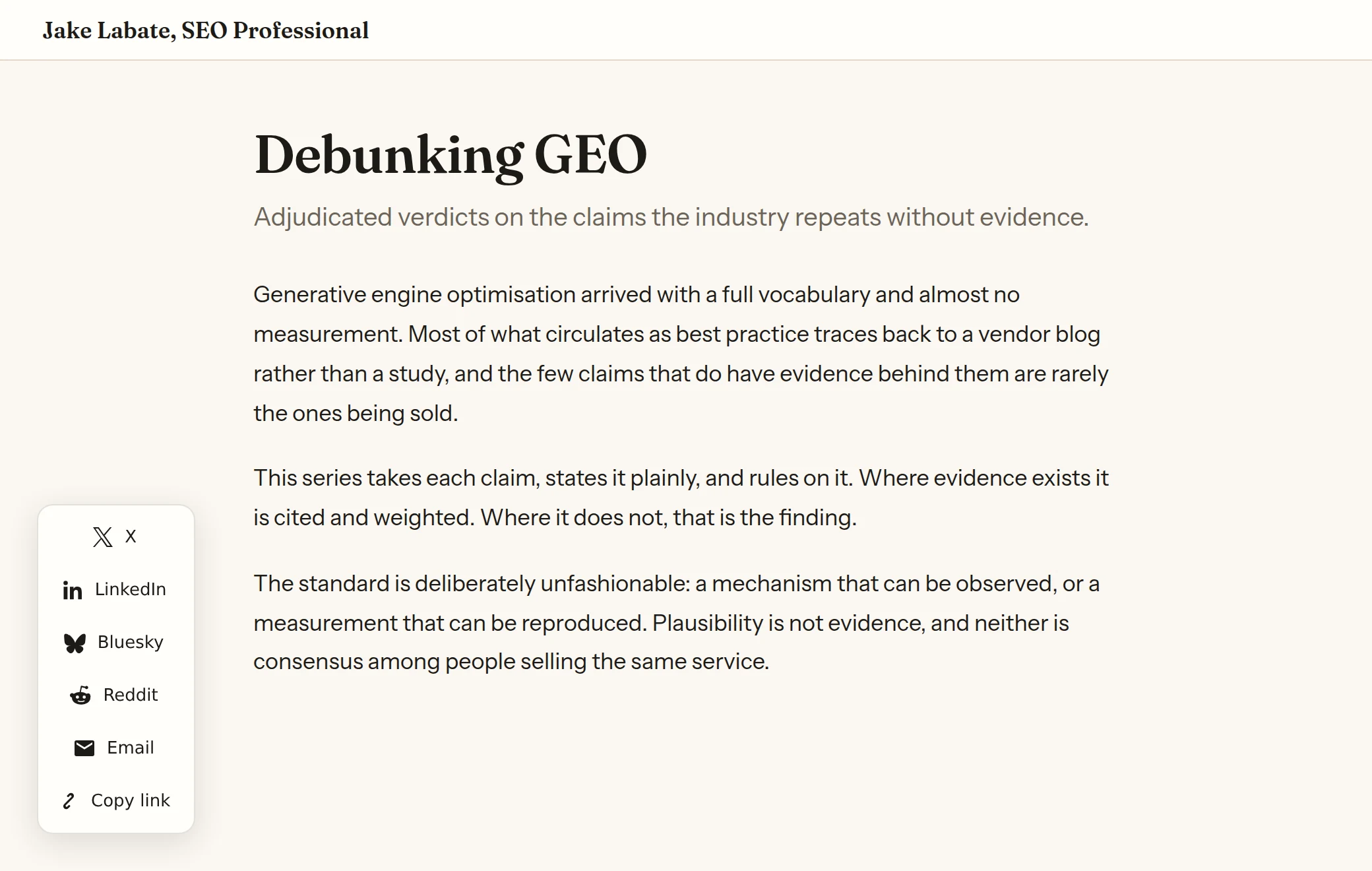The width and height of the screenshot is (1372, 871).
Task: Click the Email envelope icon
Action: [84, 748]
